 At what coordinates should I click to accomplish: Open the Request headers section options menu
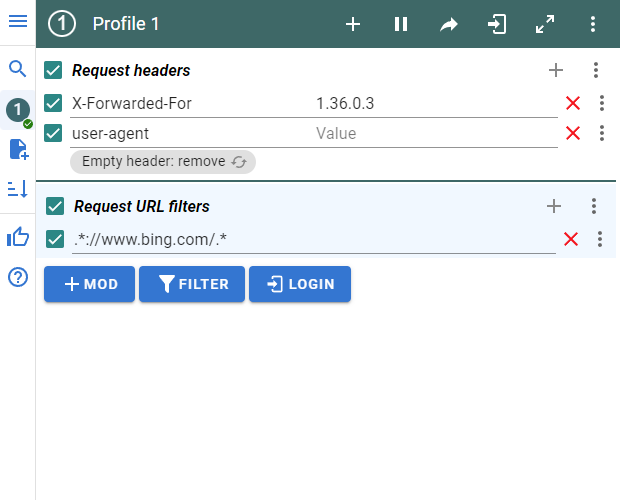click(596, 70)
